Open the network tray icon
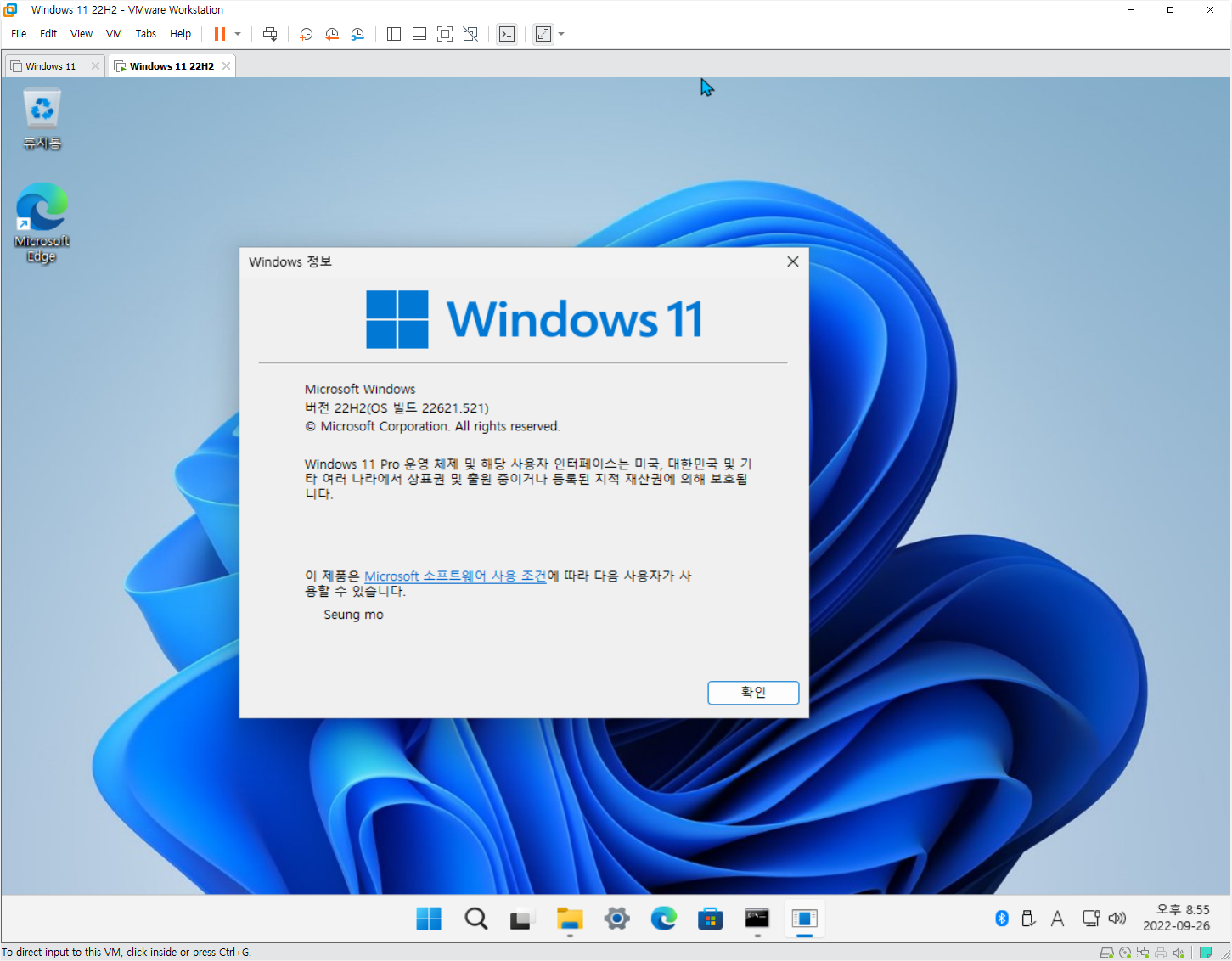 [1091, 919]
